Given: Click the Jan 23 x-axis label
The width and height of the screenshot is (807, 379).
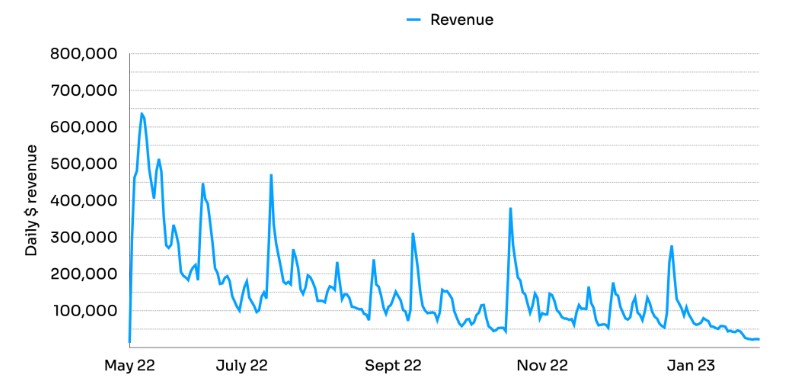Looking at the screenshot, I should [x=690, y=366].
